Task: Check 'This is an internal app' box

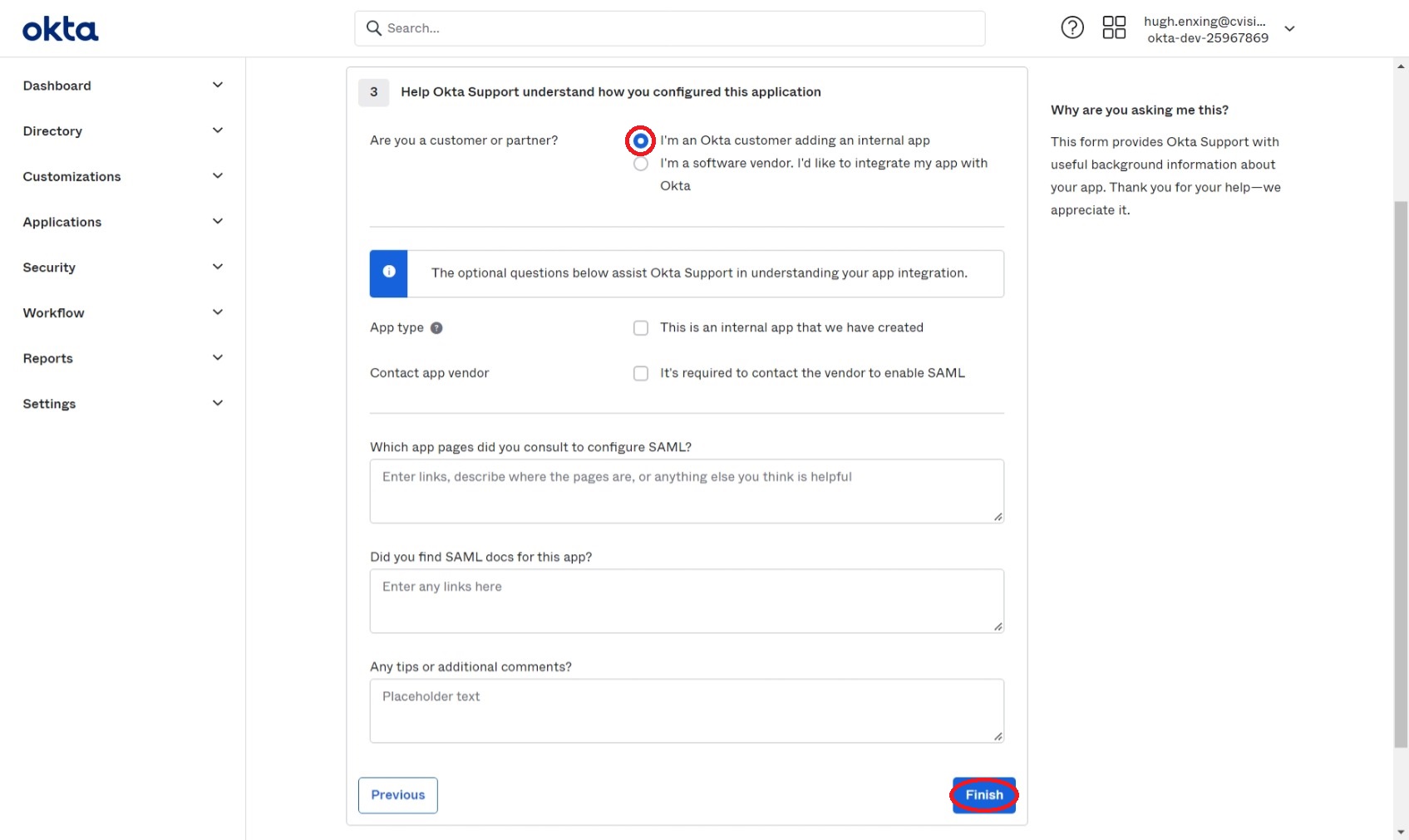Action: point(641,328)
